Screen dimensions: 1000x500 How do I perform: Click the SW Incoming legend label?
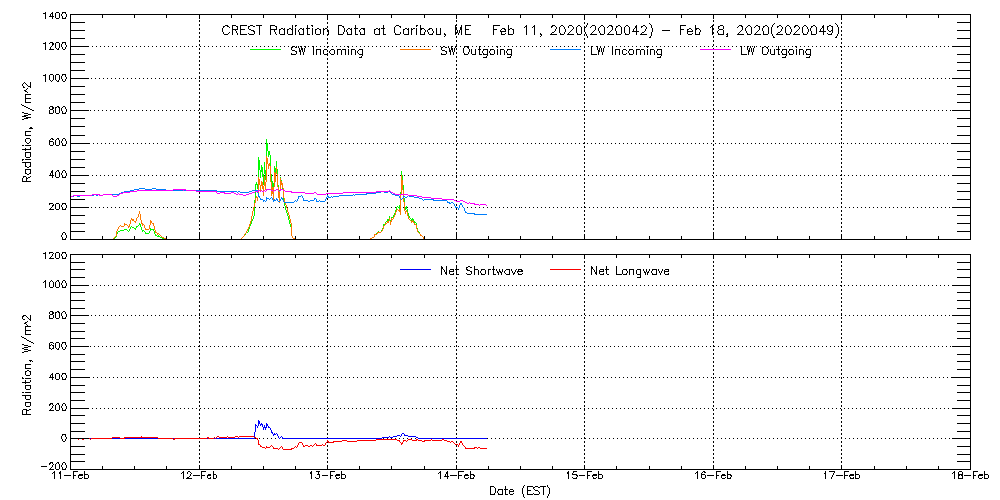pos(327,51)
